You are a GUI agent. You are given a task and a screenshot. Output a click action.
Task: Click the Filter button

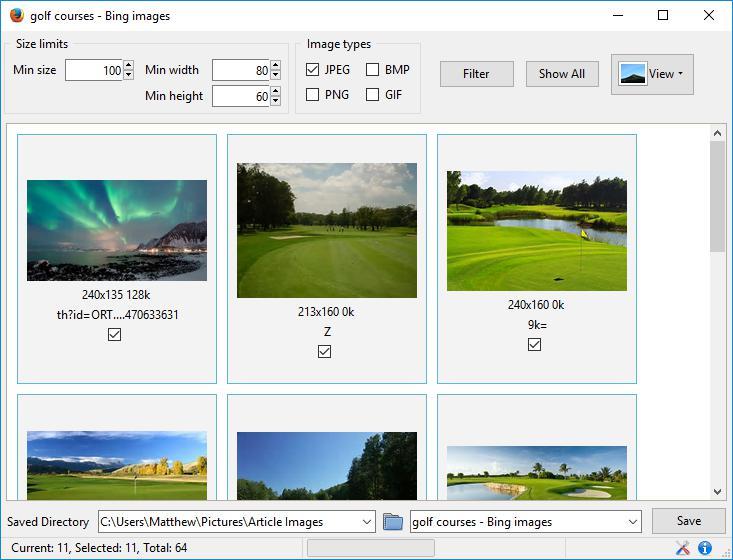click(x=476, y=74)
